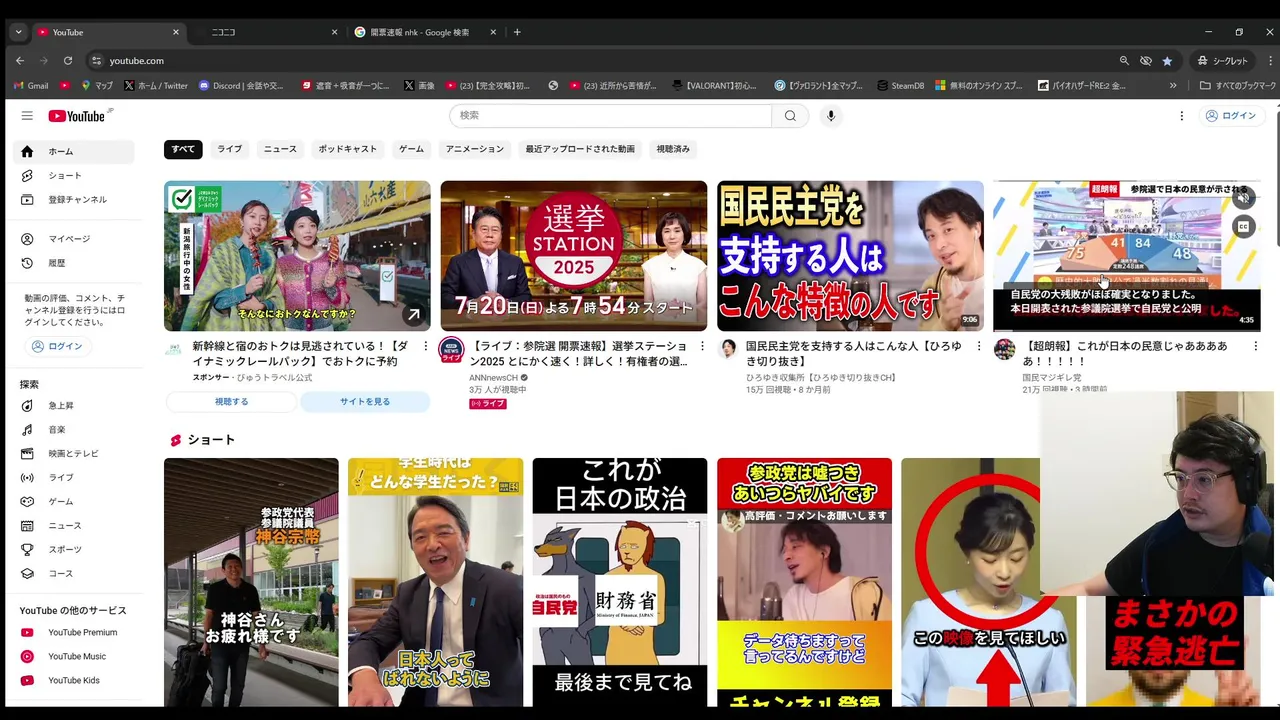Select the アニメーション filter chip
The image size is (1280, 720).
pos(475,149)
